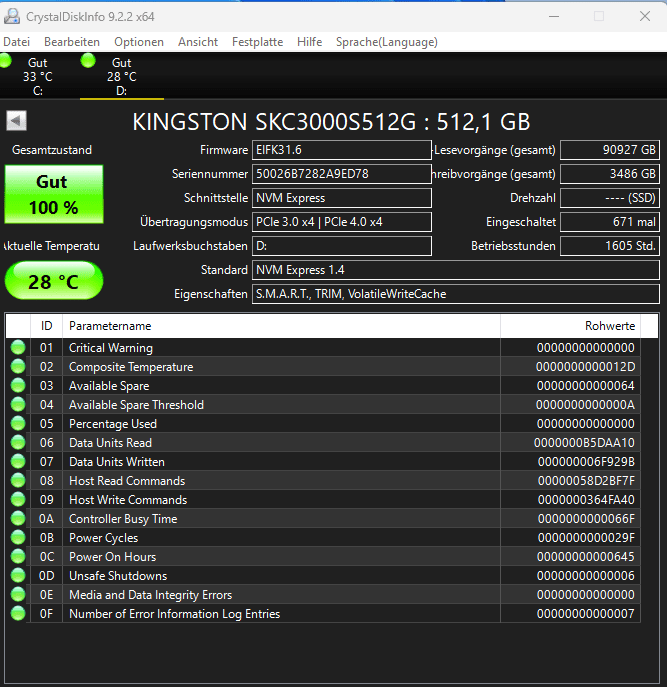
Task: Click total reads value 90927 GB
Action: point(610,150)
